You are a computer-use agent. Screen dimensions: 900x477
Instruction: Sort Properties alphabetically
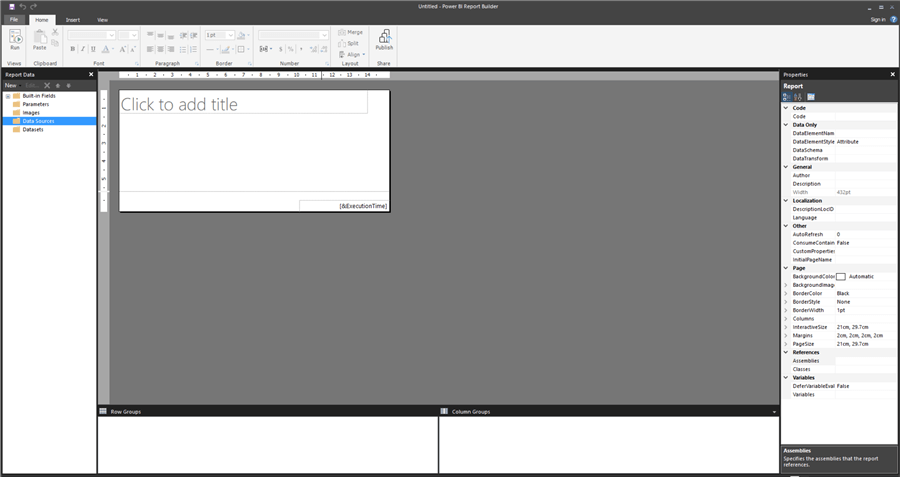pyautogui.click(x=798, y=97)
